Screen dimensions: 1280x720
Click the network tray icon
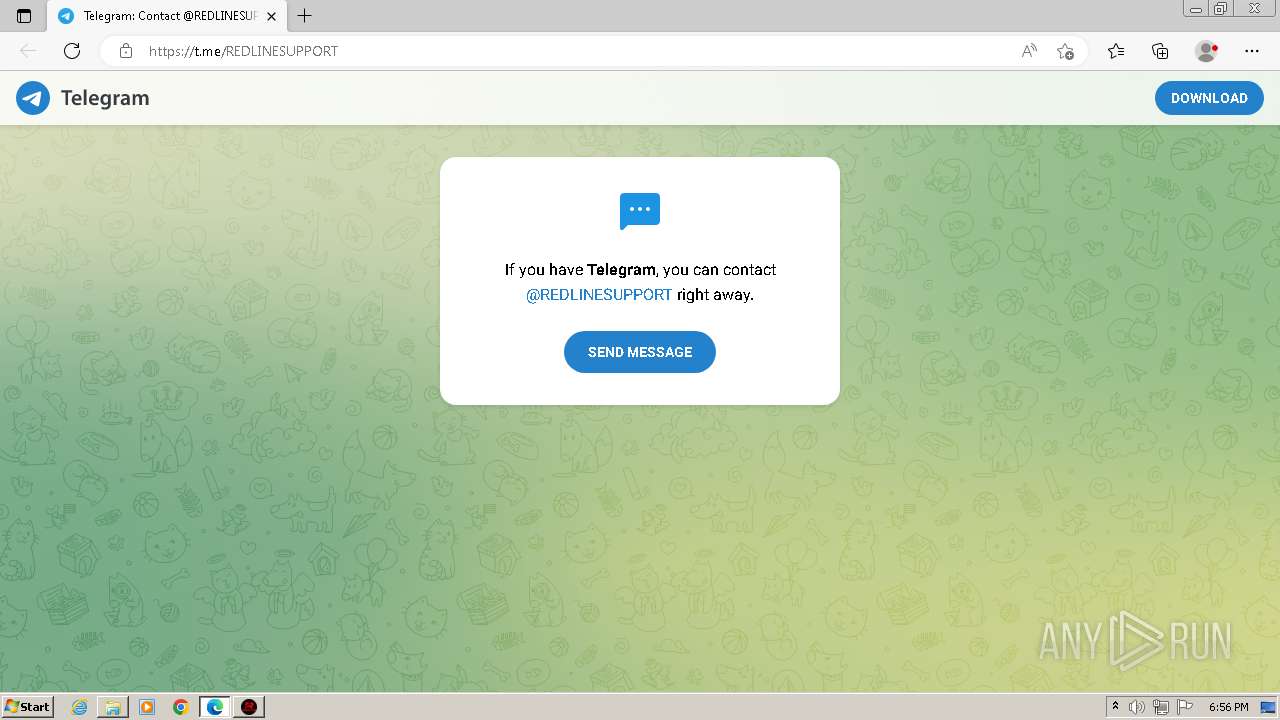[1161, 707]
